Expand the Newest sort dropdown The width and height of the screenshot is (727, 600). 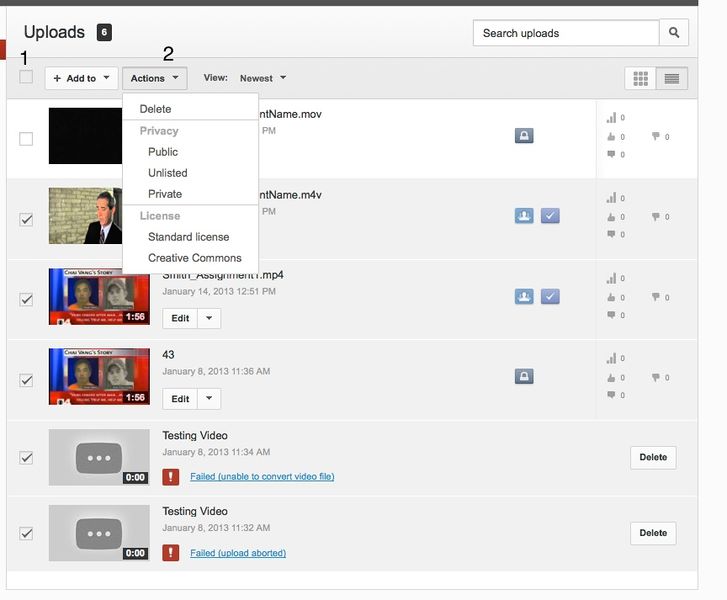(x=263, y=78)
